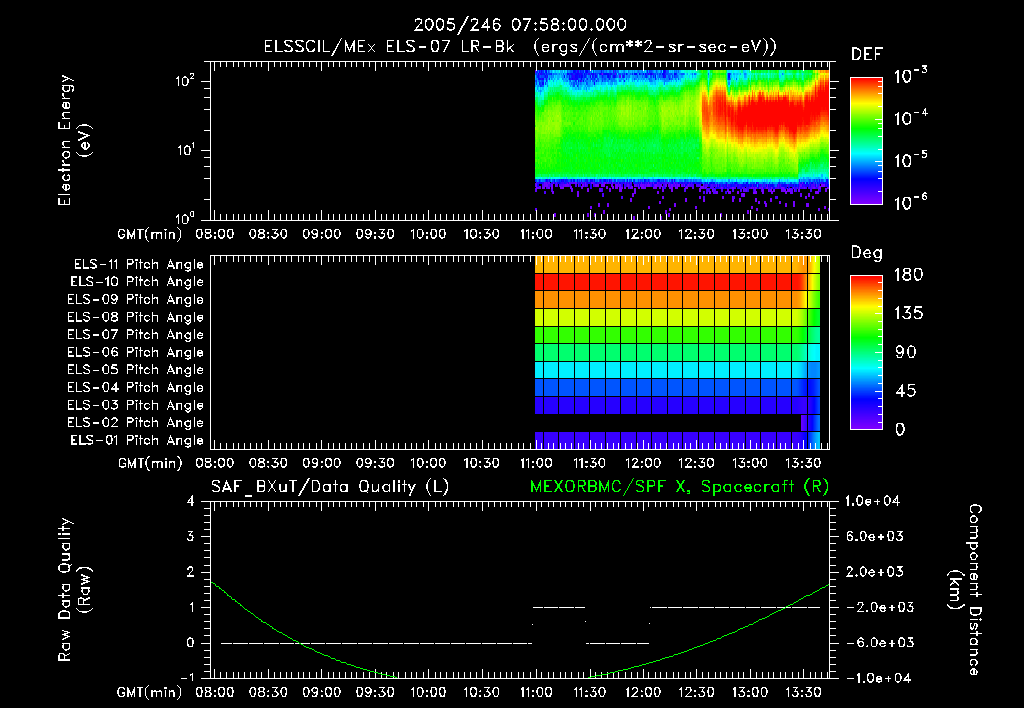Click the Deg label above the colorbar
Screen dimensions: 1024x708
click(867, 253)
